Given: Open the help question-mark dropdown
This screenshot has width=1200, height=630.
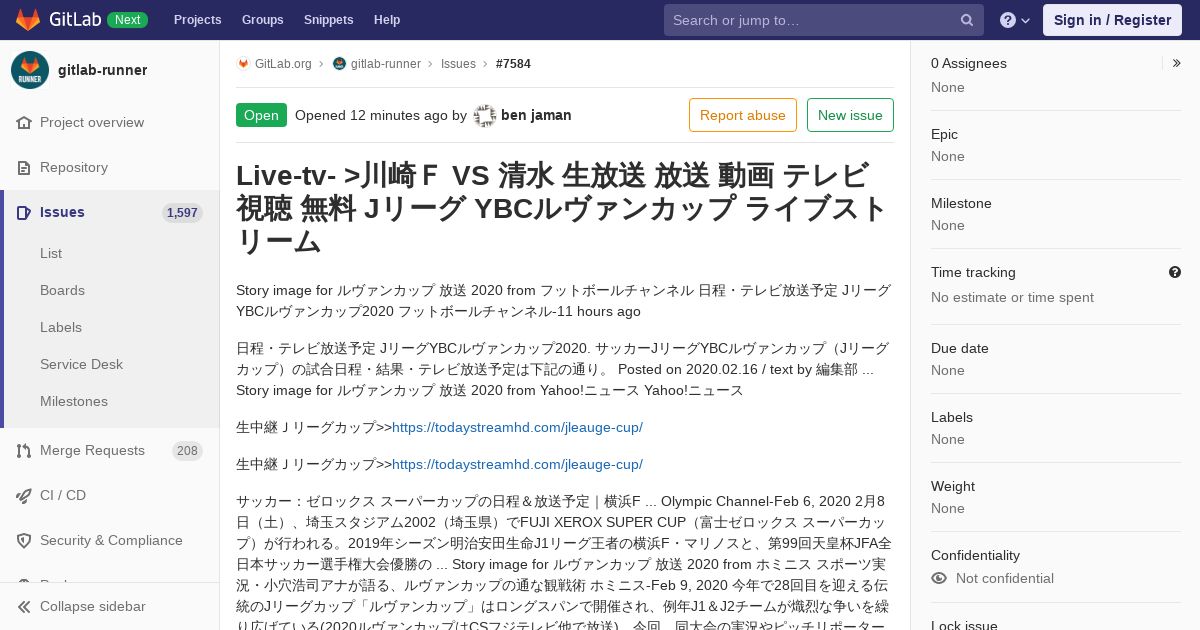Looking at the screenshot, I should (1014, 20).
